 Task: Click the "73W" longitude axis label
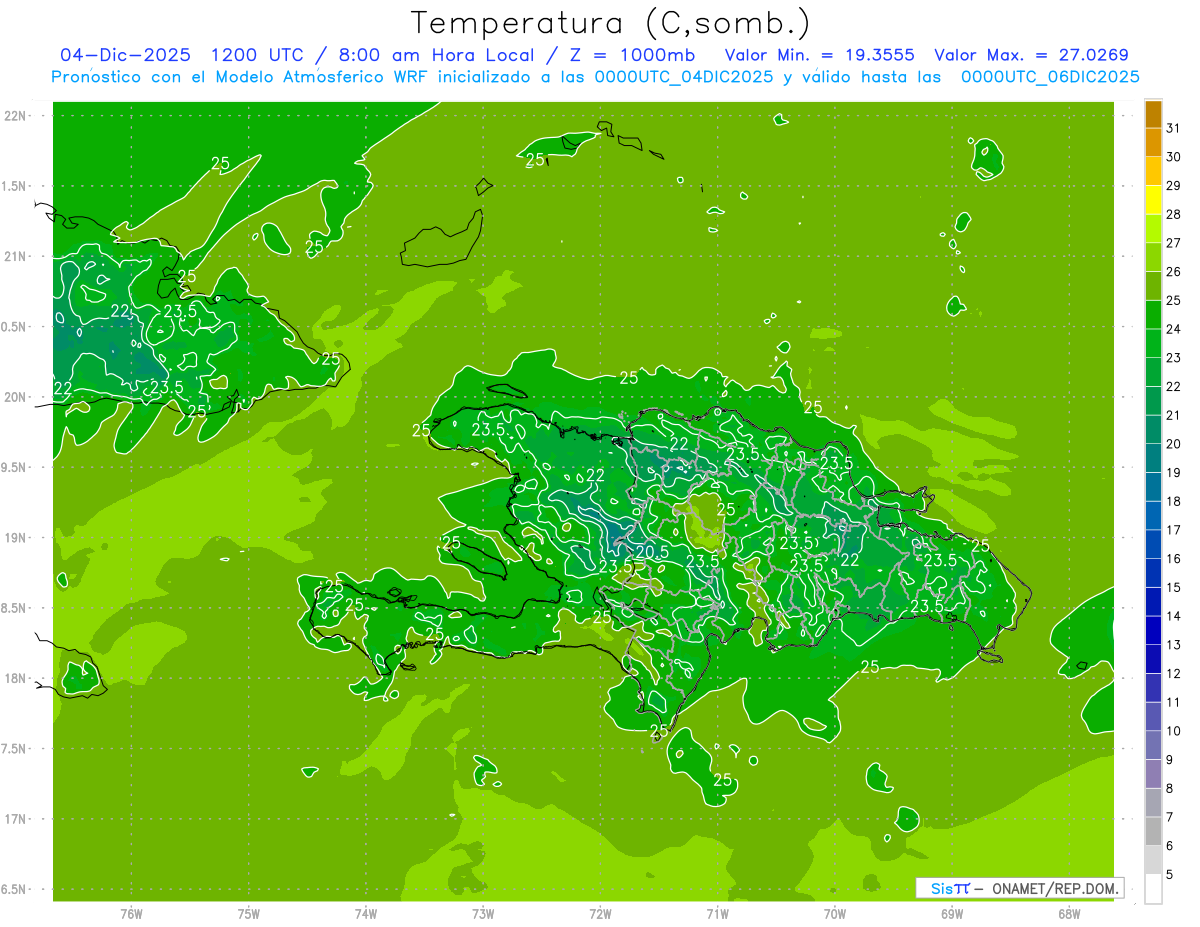click(x=482, y=913)
